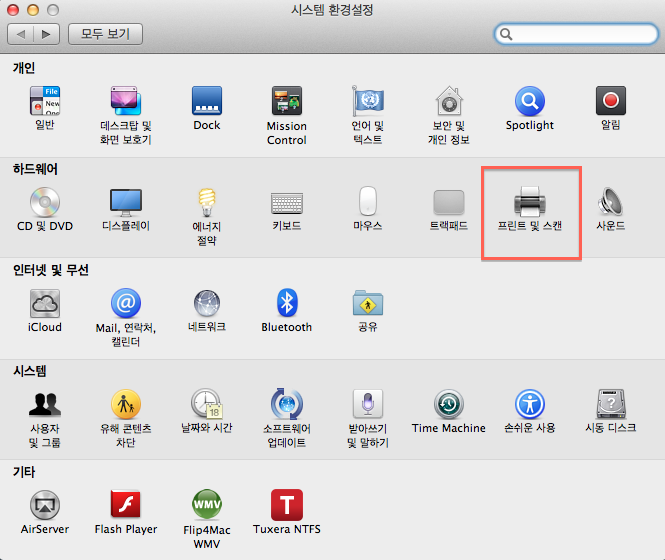Go forward with the right arrow button

click(46, 34)
